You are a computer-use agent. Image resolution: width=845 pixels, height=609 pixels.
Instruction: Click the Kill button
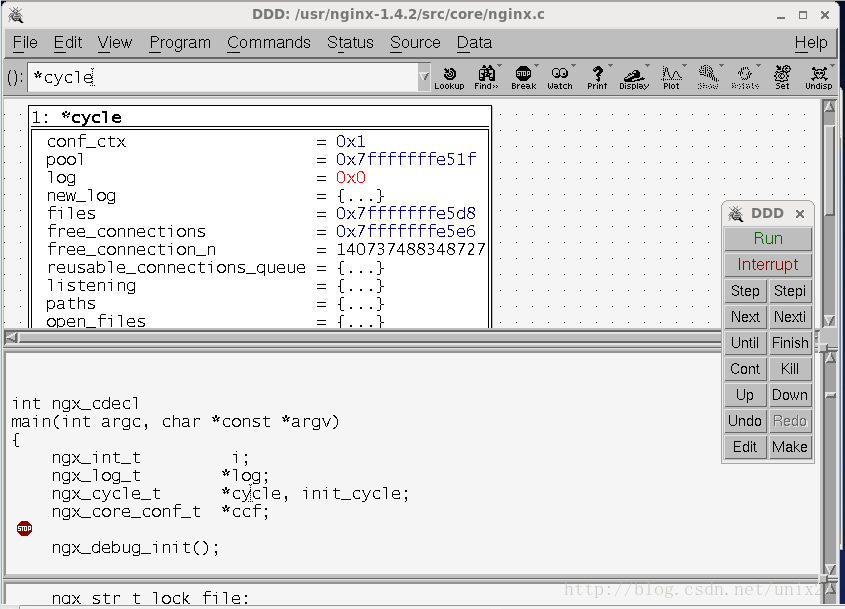(790, 369)
